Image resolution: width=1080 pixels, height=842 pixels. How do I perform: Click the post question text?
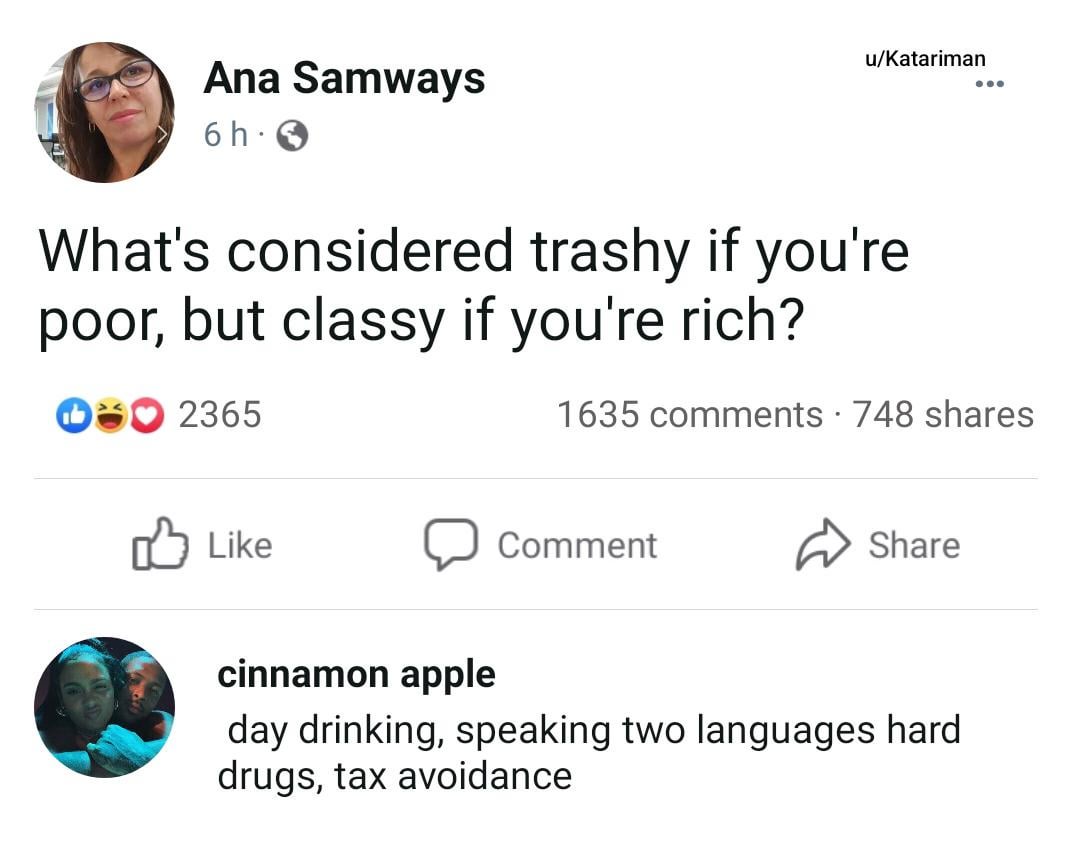tap(474, 286)
